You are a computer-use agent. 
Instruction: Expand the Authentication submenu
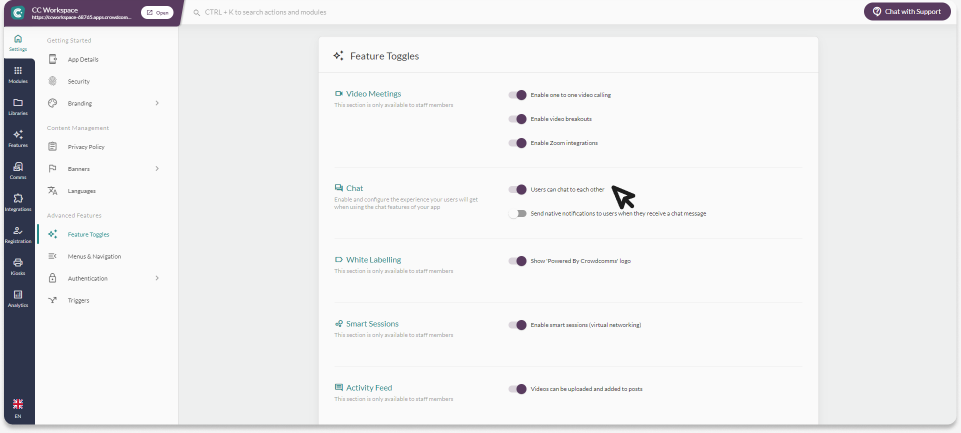coord(157,278)
